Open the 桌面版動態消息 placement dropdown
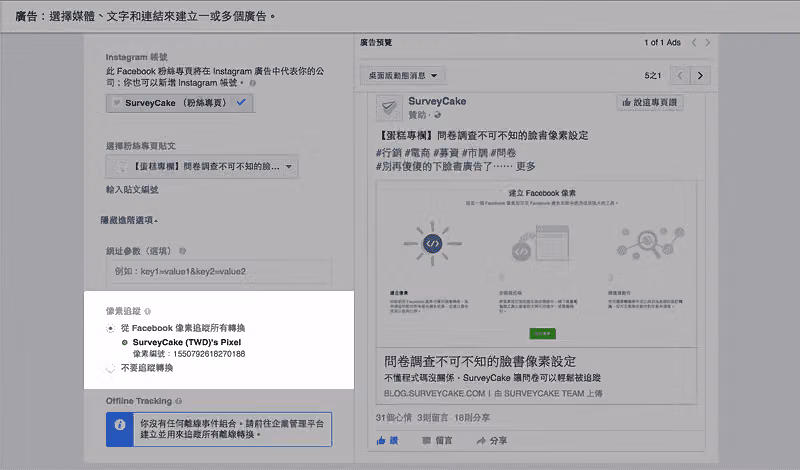 (x=403, y=76)
